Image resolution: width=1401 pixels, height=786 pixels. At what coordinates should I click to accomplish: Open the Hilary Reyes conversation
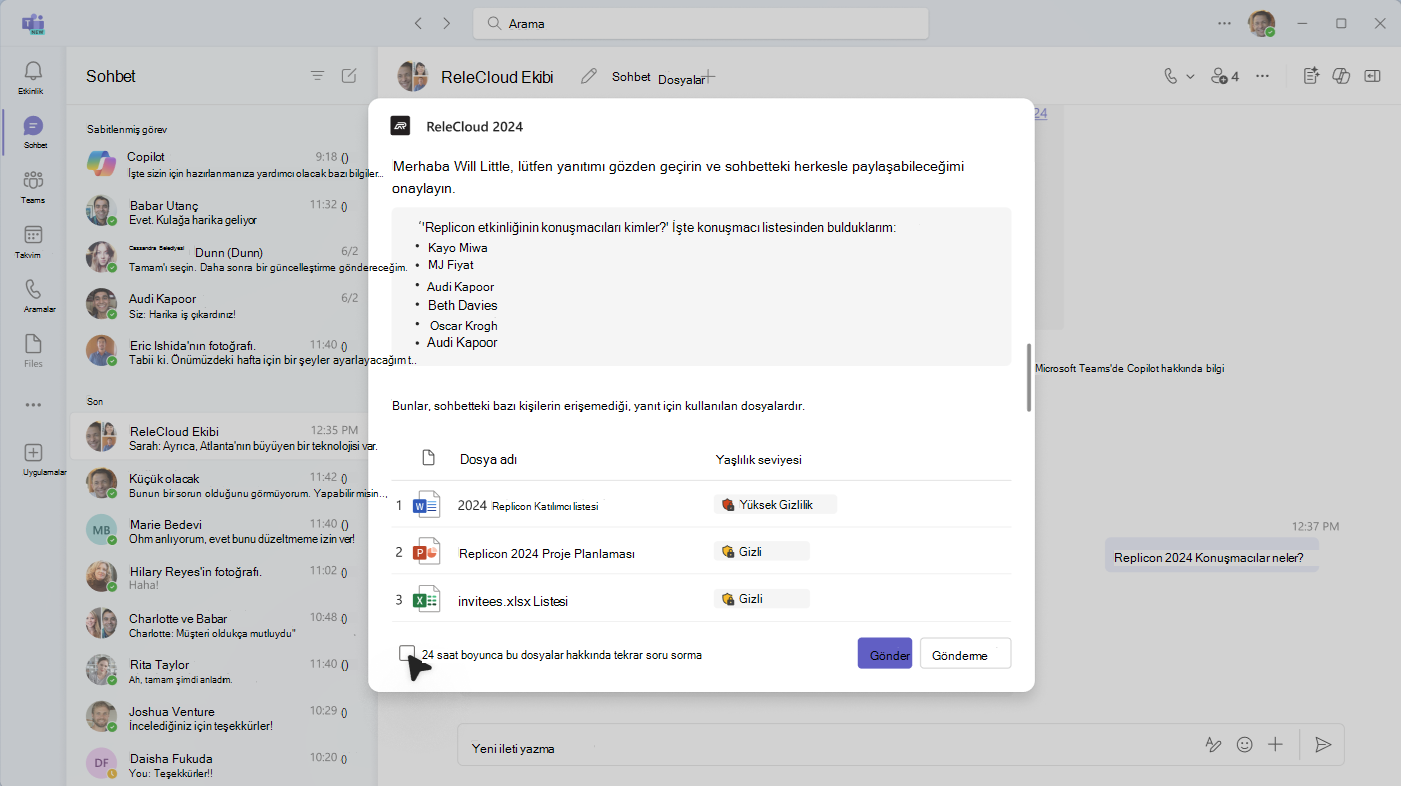[x=222, y=578]
